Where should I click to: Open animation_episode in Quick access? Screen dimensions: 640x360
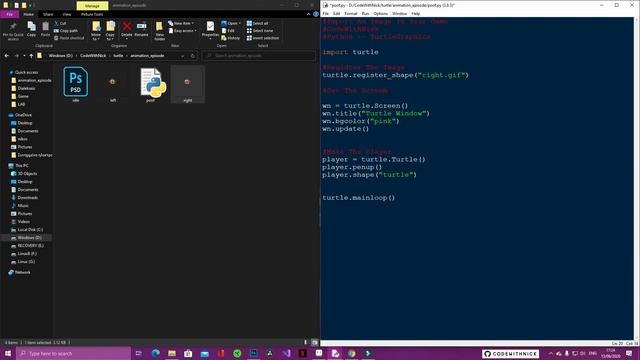(x=34, y=80)
